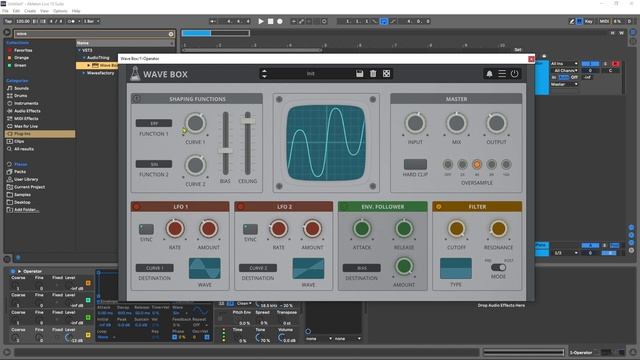Open Function 1 selector dropdown

[154, 123]
